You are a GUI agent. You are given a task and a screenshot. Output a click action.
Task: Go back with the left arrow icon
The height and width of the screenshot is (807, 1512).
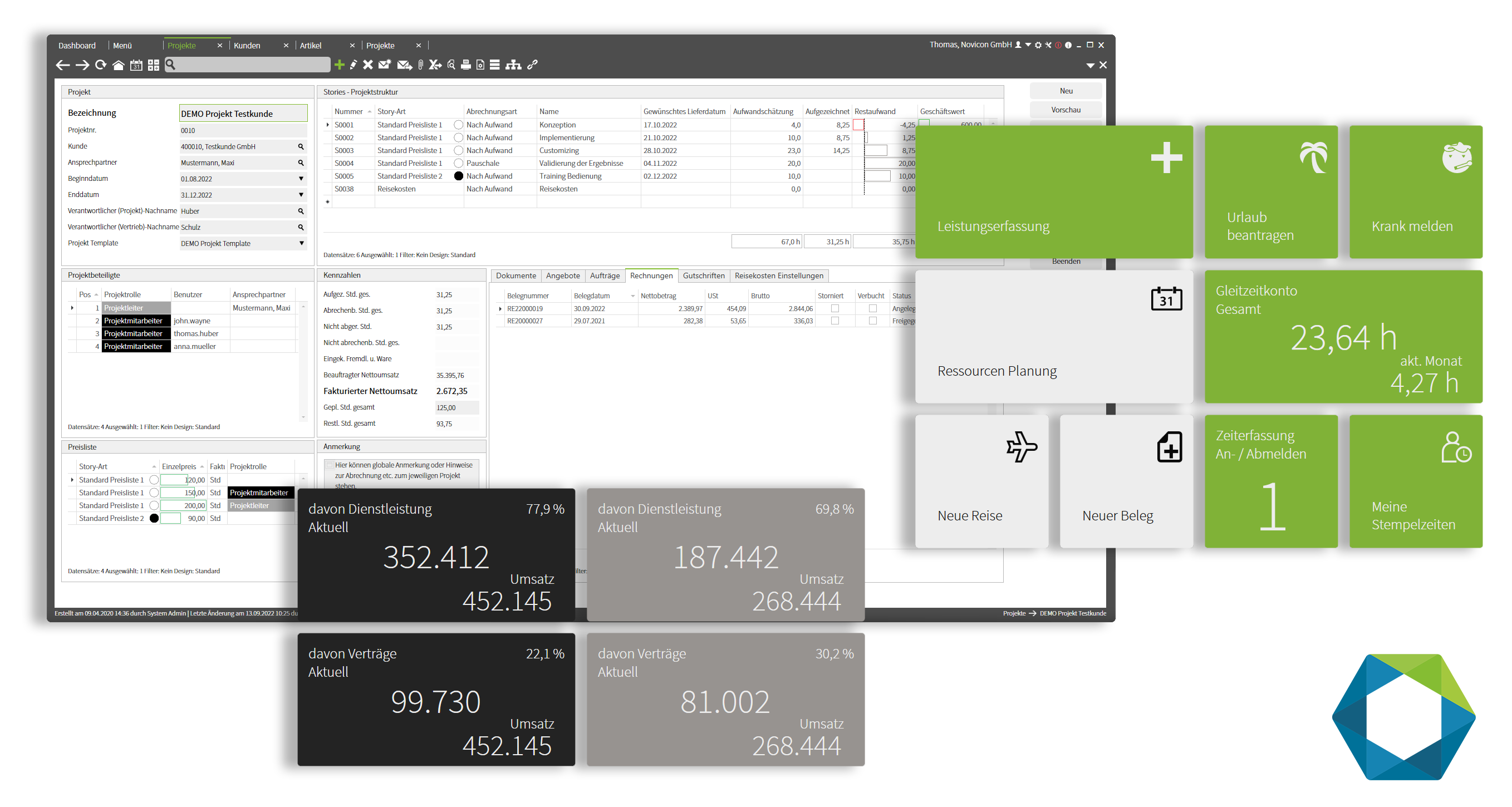click(x=63, y=65)
